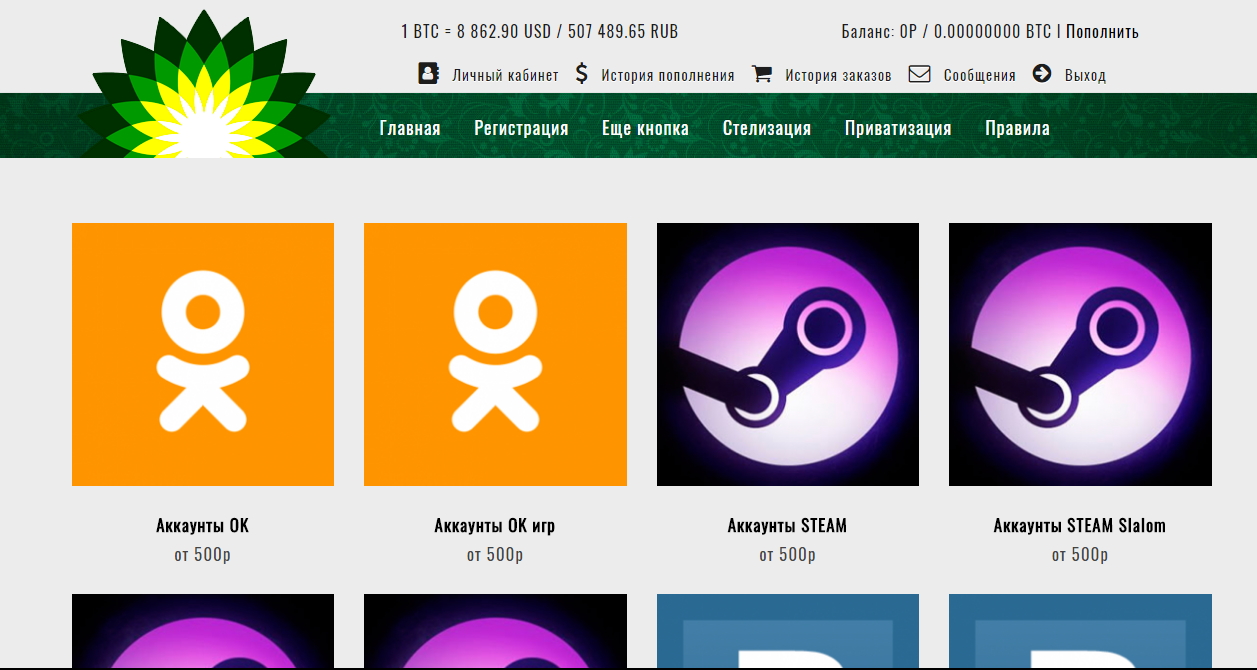This screenshot has width=1257, height=670.
Task: Open Правила menu item
Action: point(1017,128)
